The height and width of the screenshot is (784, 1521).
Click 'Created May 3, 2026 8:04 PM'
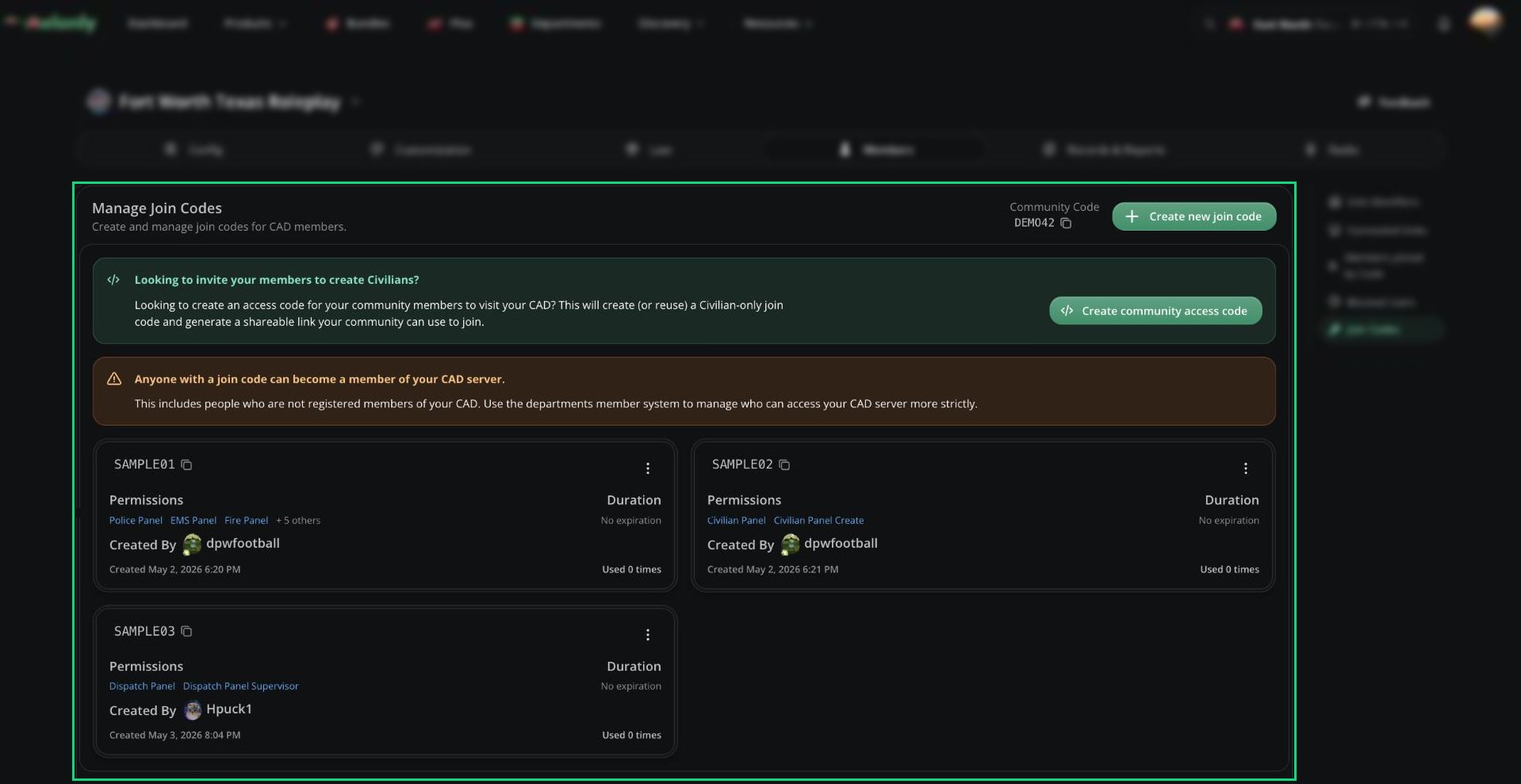click(x=175, y=735)
